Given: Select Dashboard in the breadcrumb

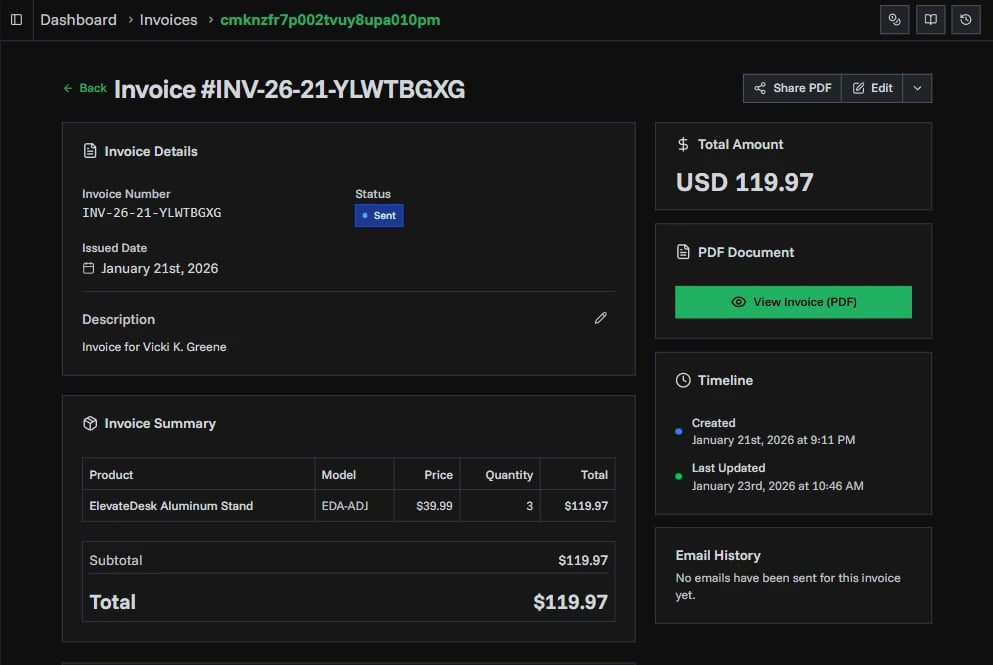Looking at the screenshot, I should [x=78, y=19].
